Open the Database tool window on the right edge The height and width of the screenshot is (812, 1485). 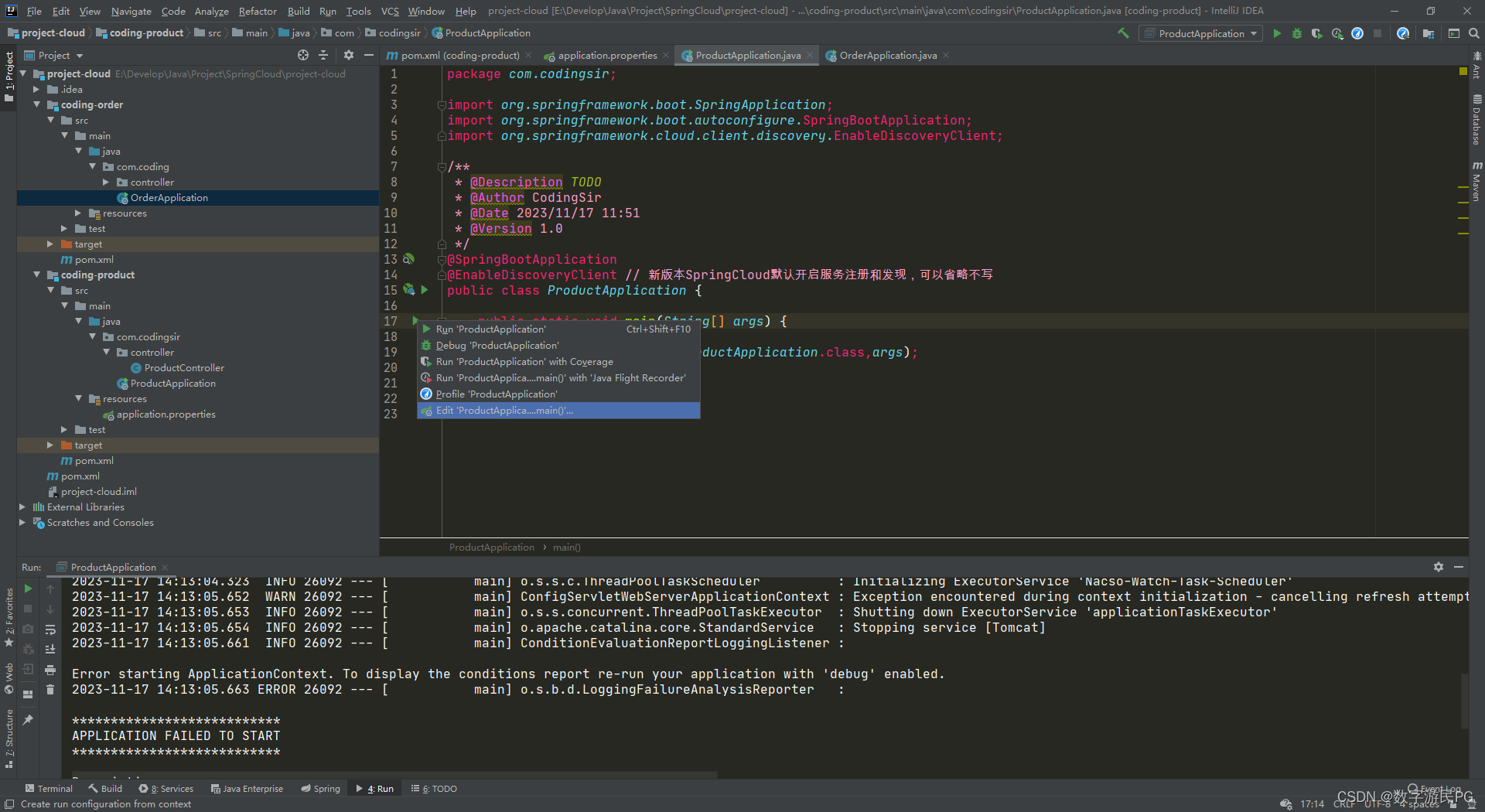click(1476, 119)
